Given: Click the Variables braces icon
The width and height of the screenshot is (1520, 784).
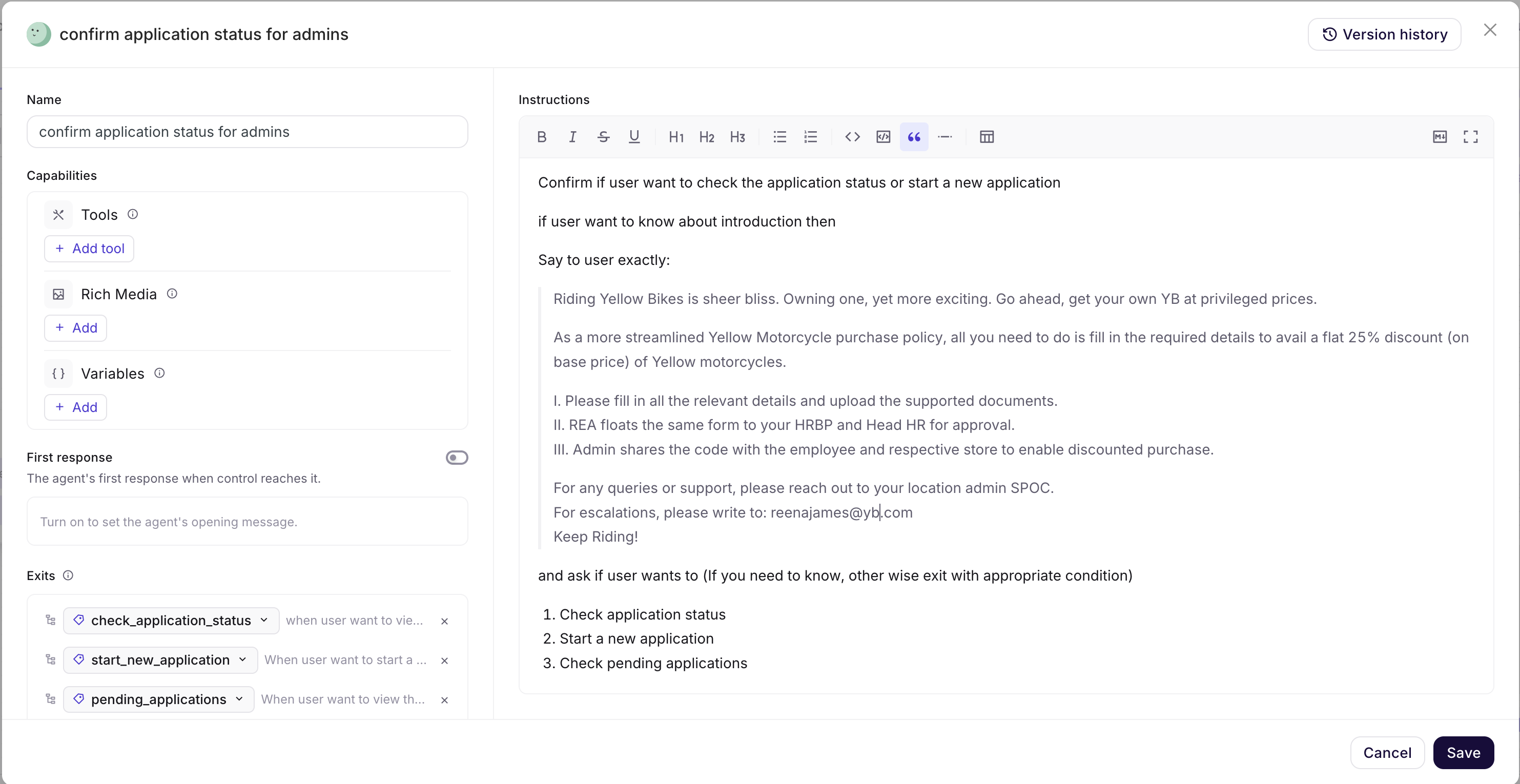Looking at the screenshot, I should click(58, 374).
